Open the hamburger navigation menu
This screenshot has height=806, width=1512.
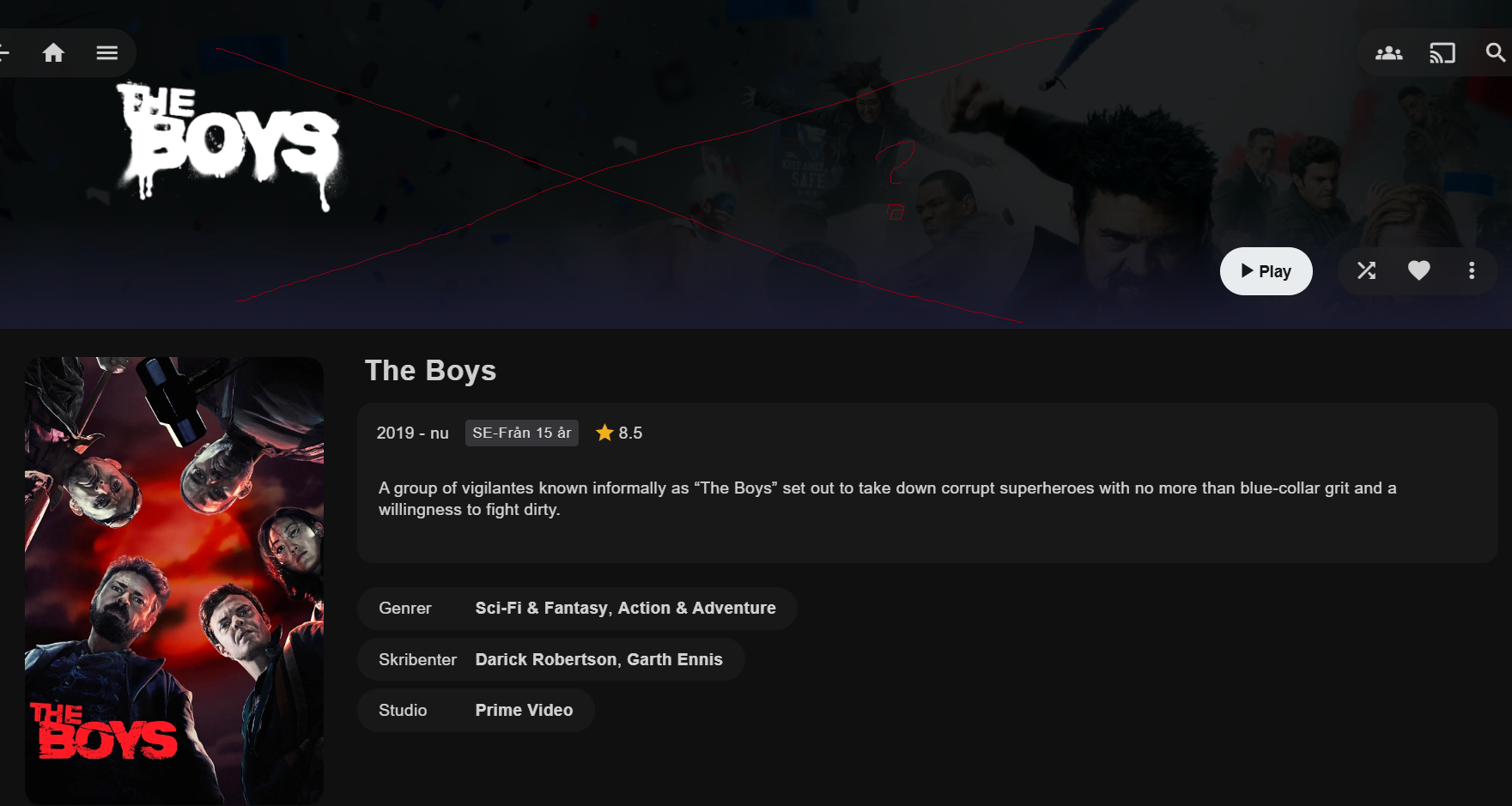[x=107, y=53]
